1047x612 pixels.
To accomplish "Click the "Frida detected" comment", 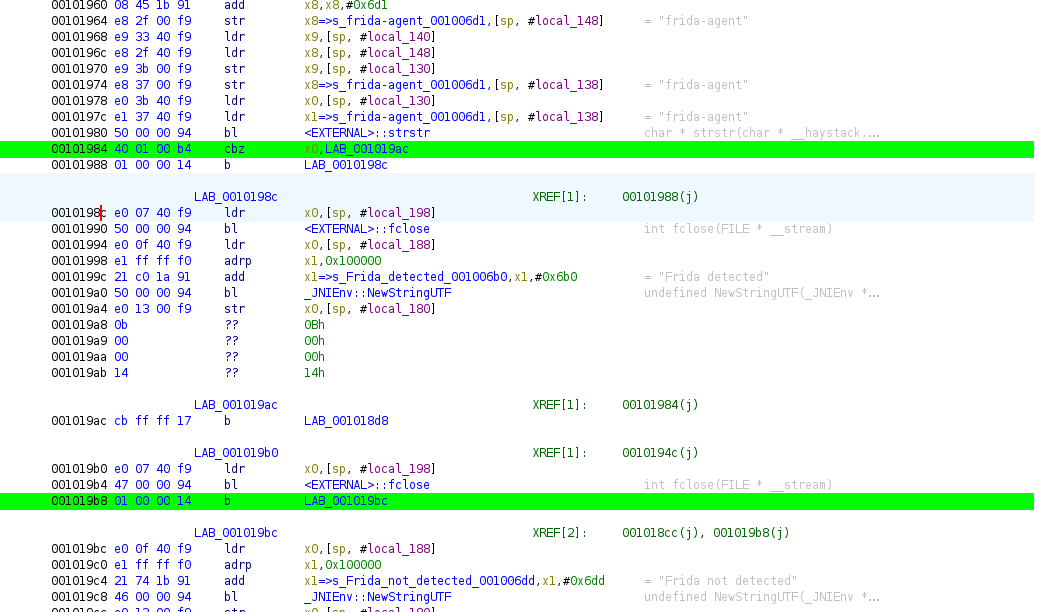I will click(x=706, y=277).
